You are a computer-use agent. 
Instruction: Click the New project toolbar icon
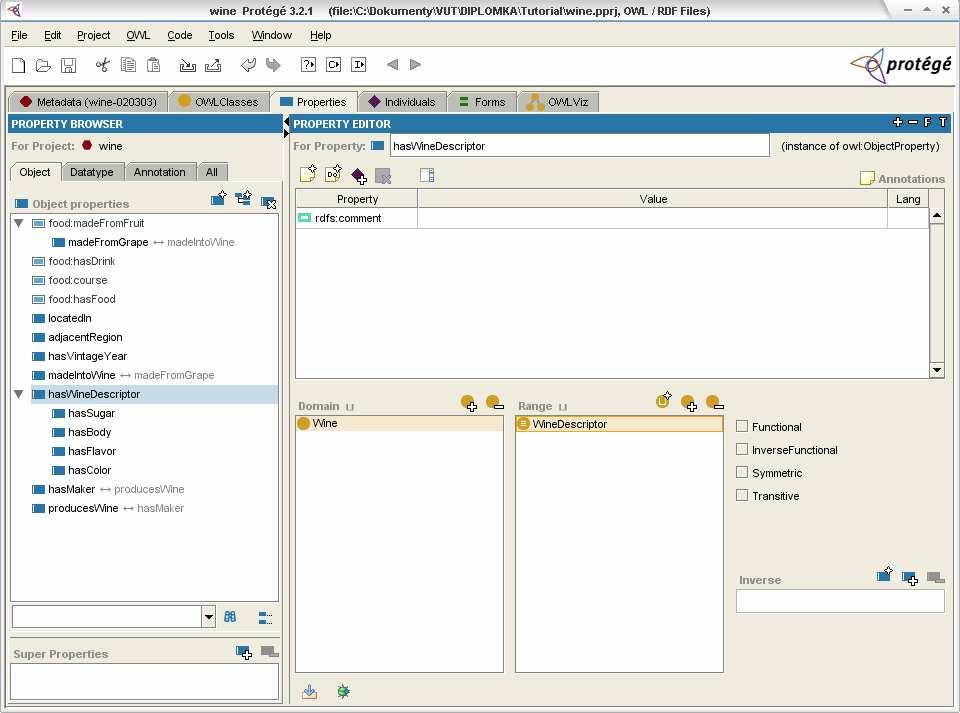19,65
